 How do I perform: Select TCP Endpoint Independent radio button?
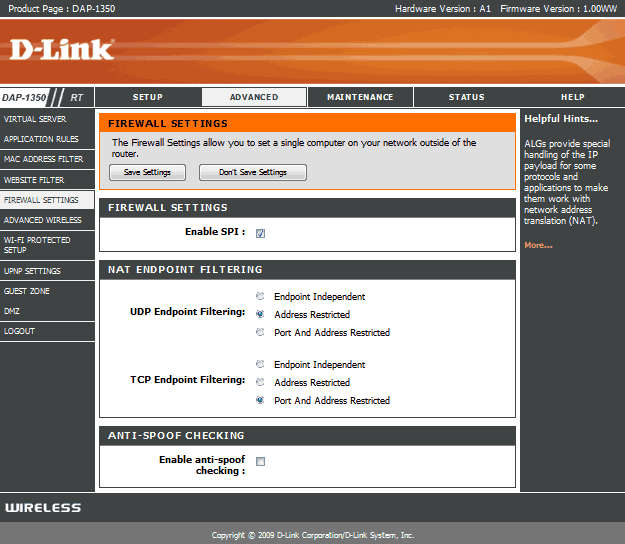click(x=260, y=365)
